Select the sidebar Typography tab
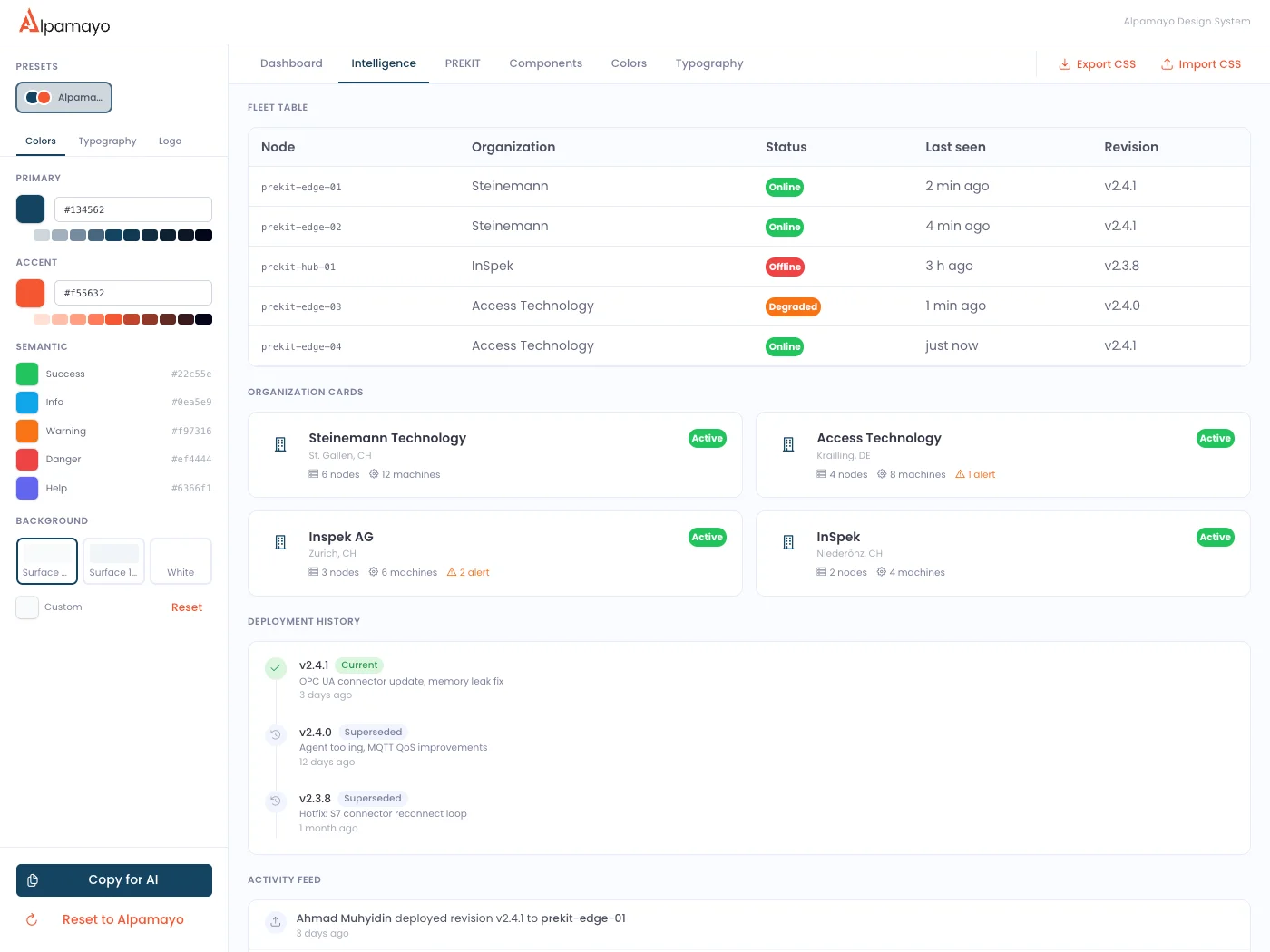 point(107,141)
